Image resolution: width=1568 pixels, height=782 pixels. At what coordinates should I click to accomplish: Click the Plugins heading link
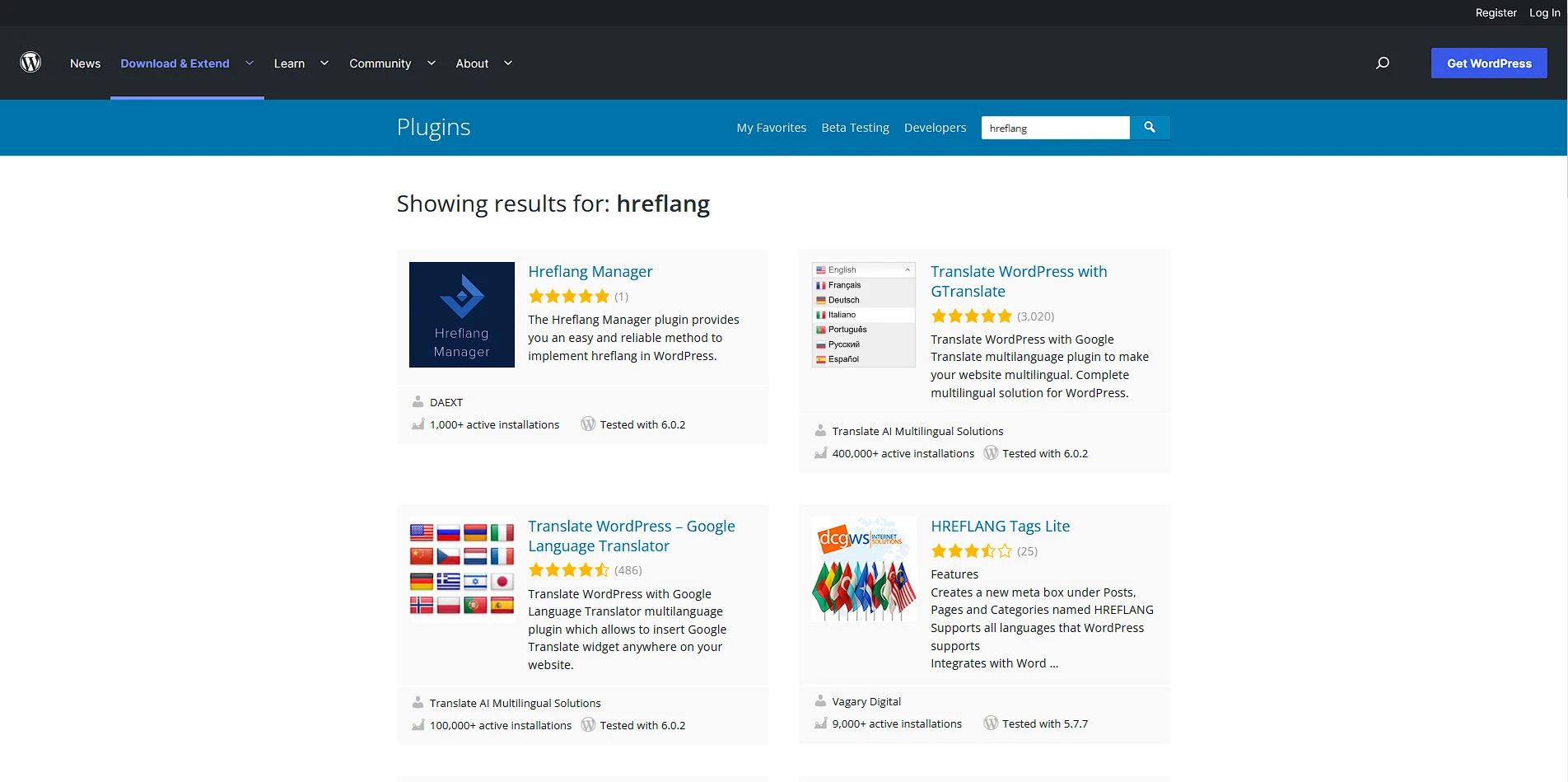433,127
